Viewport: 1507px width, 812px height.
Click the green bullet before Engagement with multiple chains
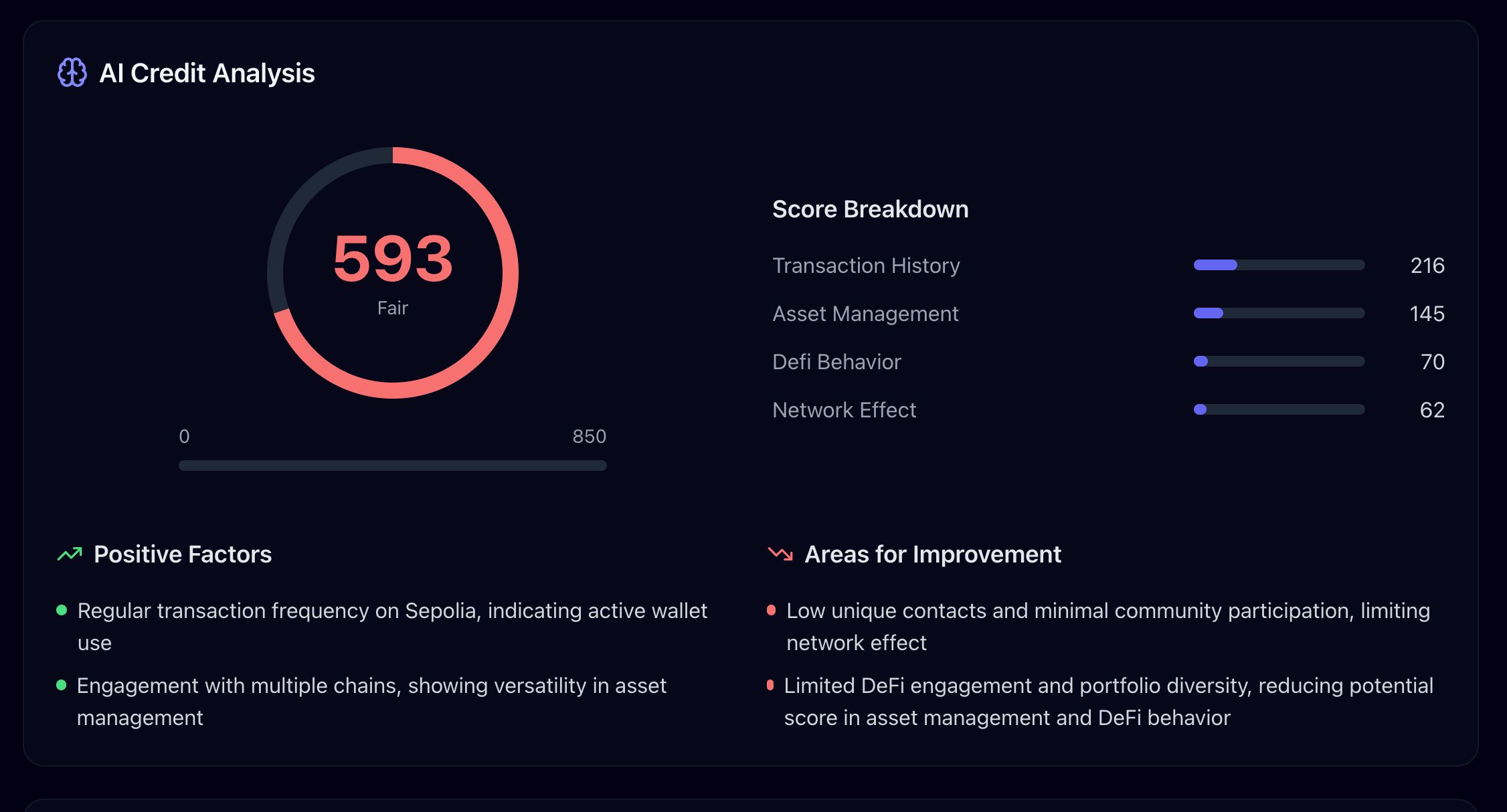click(x=61, y=684)
